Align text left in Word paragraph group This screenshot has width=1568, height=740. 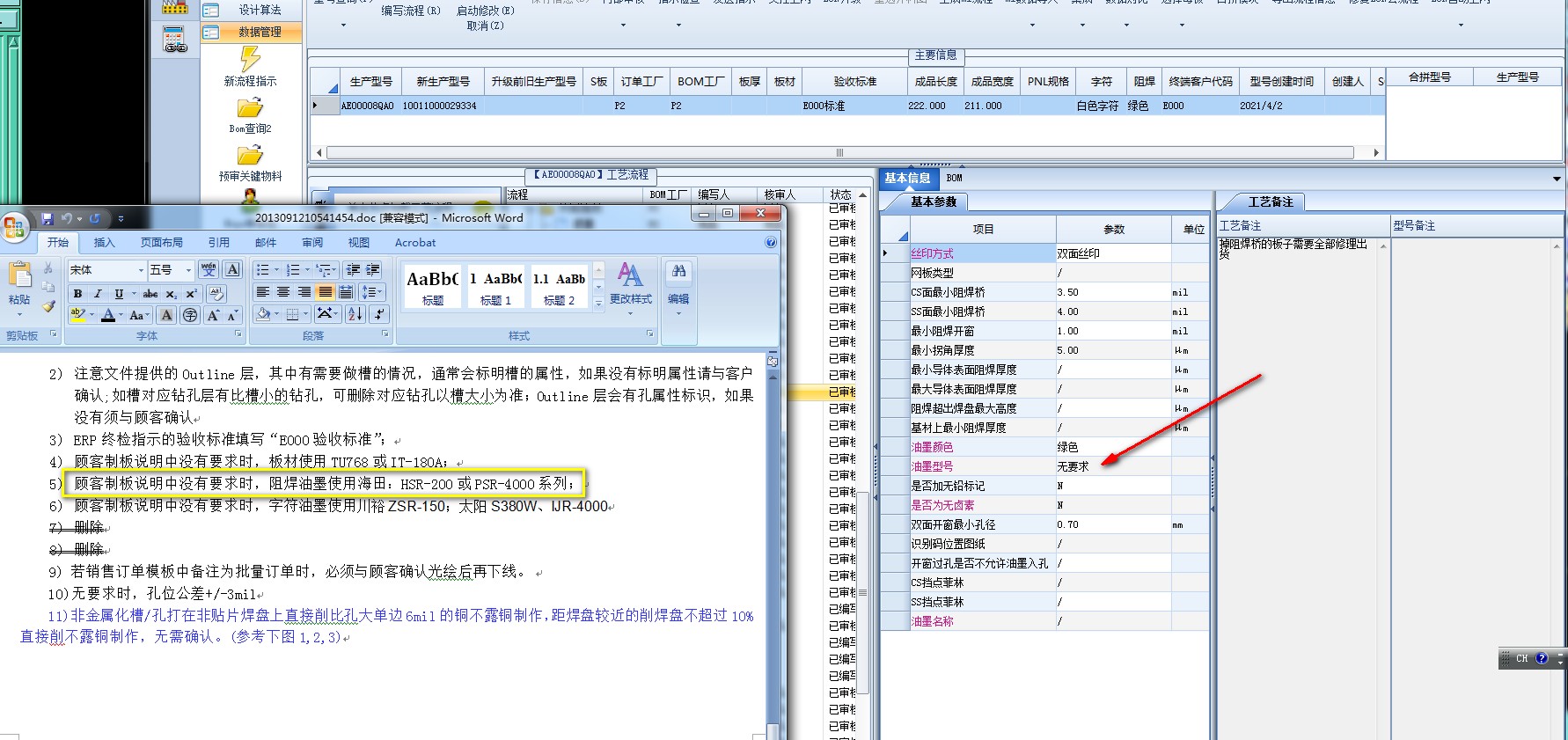click(262, 292)
